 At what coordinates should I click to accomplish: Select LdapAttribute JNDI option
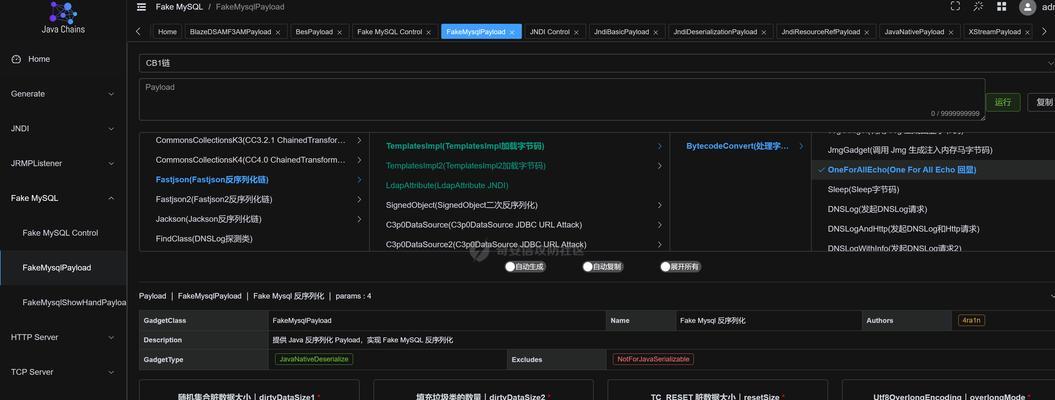(x=519, y=185)
